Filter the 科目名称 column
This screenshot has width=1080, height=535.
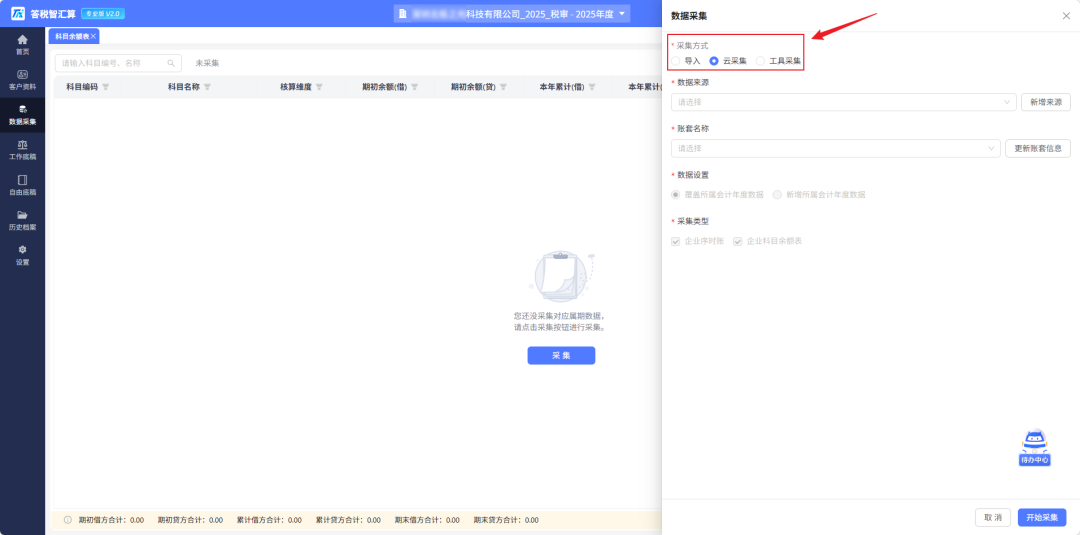[x=207, y=87]
